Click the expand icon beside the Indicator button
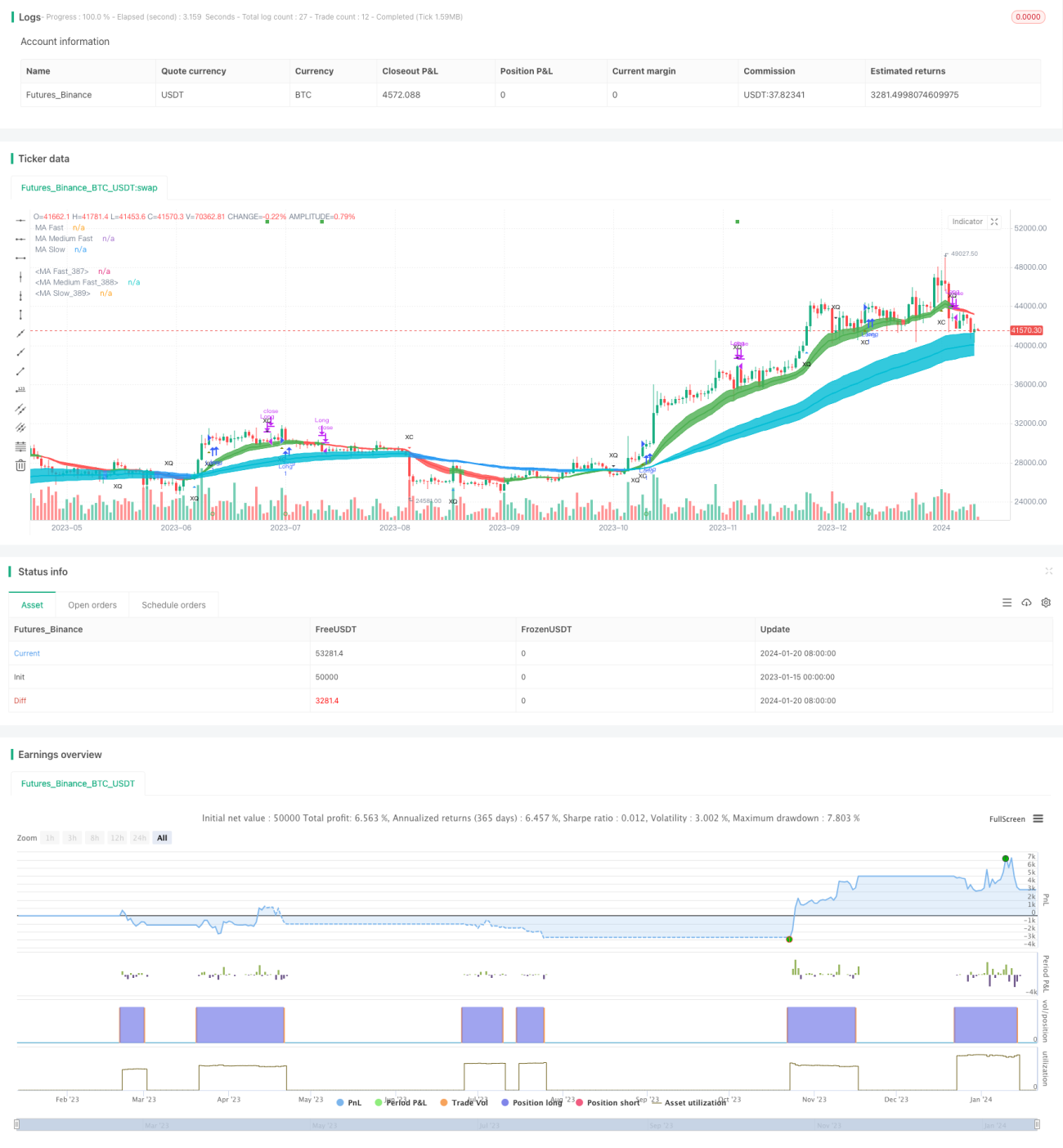Screen dimensions: 1063x1148 994,222
